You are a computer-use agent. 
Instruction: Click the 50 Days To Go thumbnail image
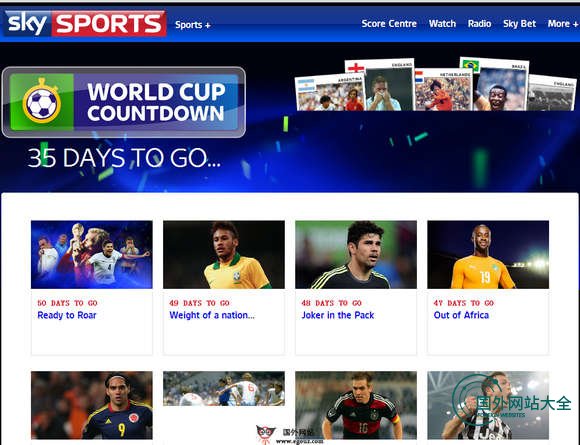pyautogui.click(x=92, y=254)
